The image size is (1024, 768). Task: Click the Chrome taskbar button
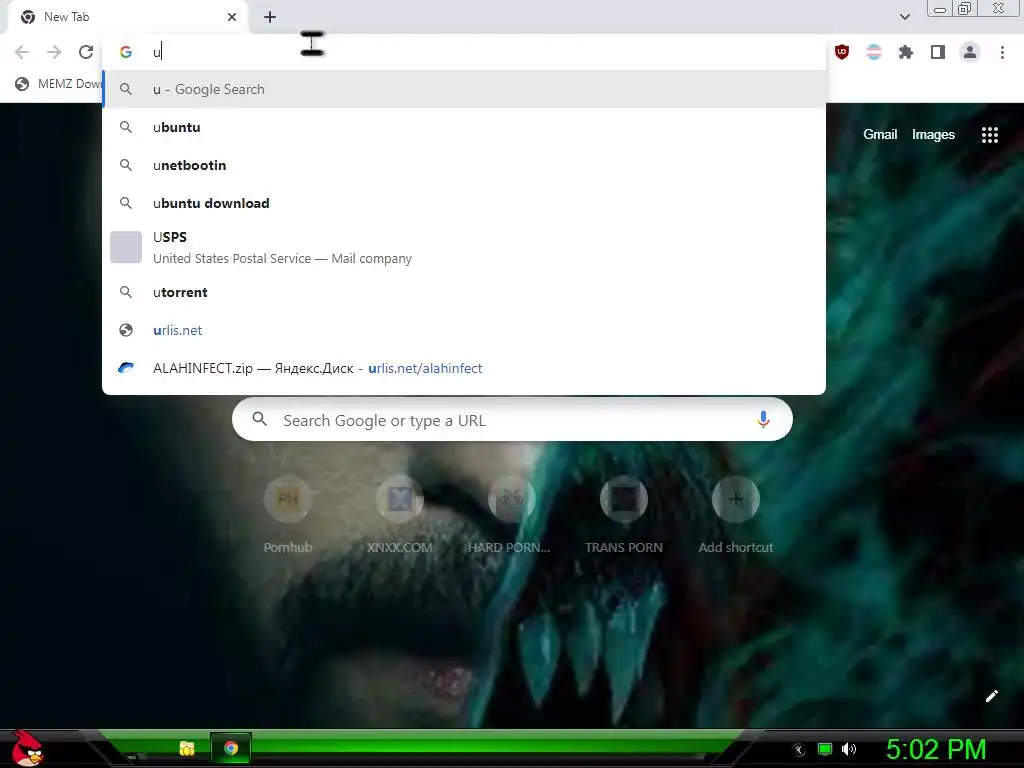pyautogui.click(x=231, y=748)
